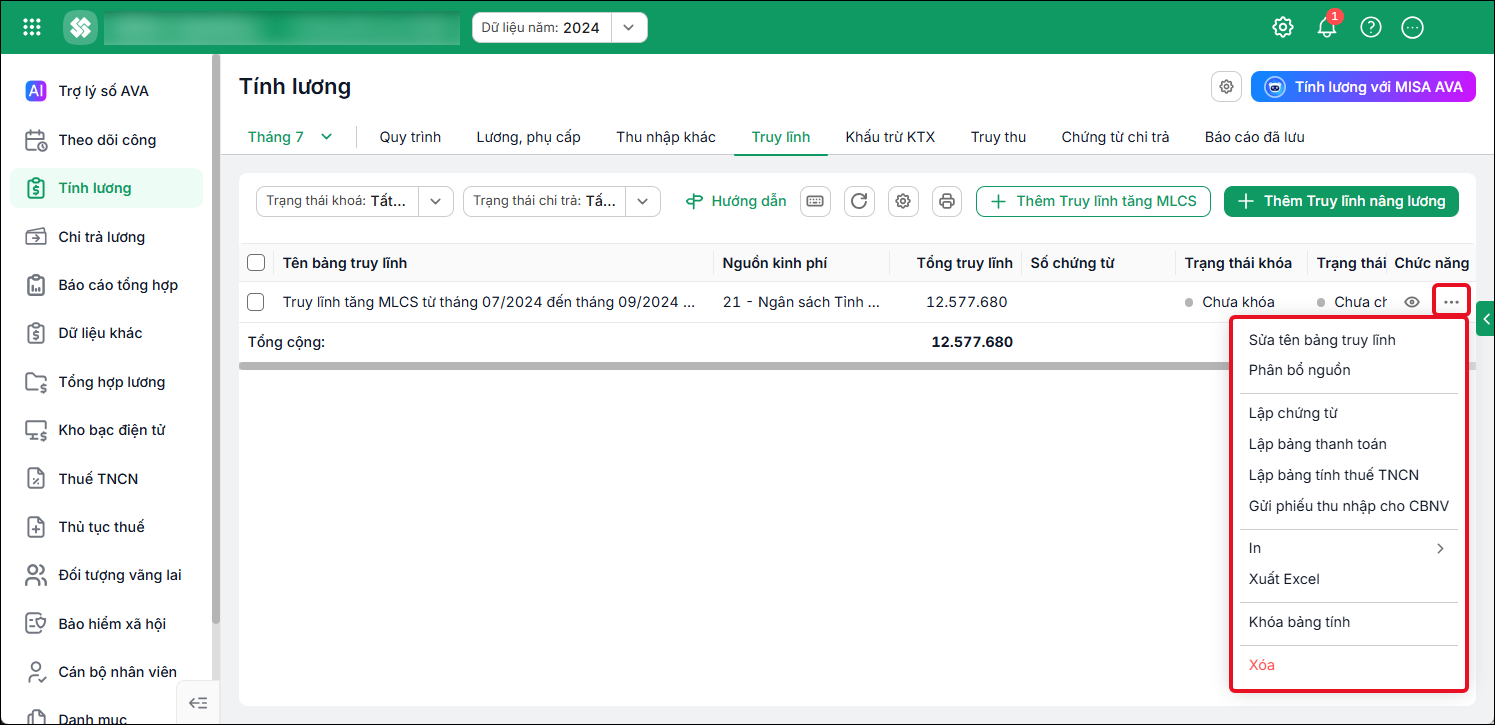Expand the green right side panel tab
Image resolution: width=1495 pixels, height=725 pixels.
click(1485, 319)
